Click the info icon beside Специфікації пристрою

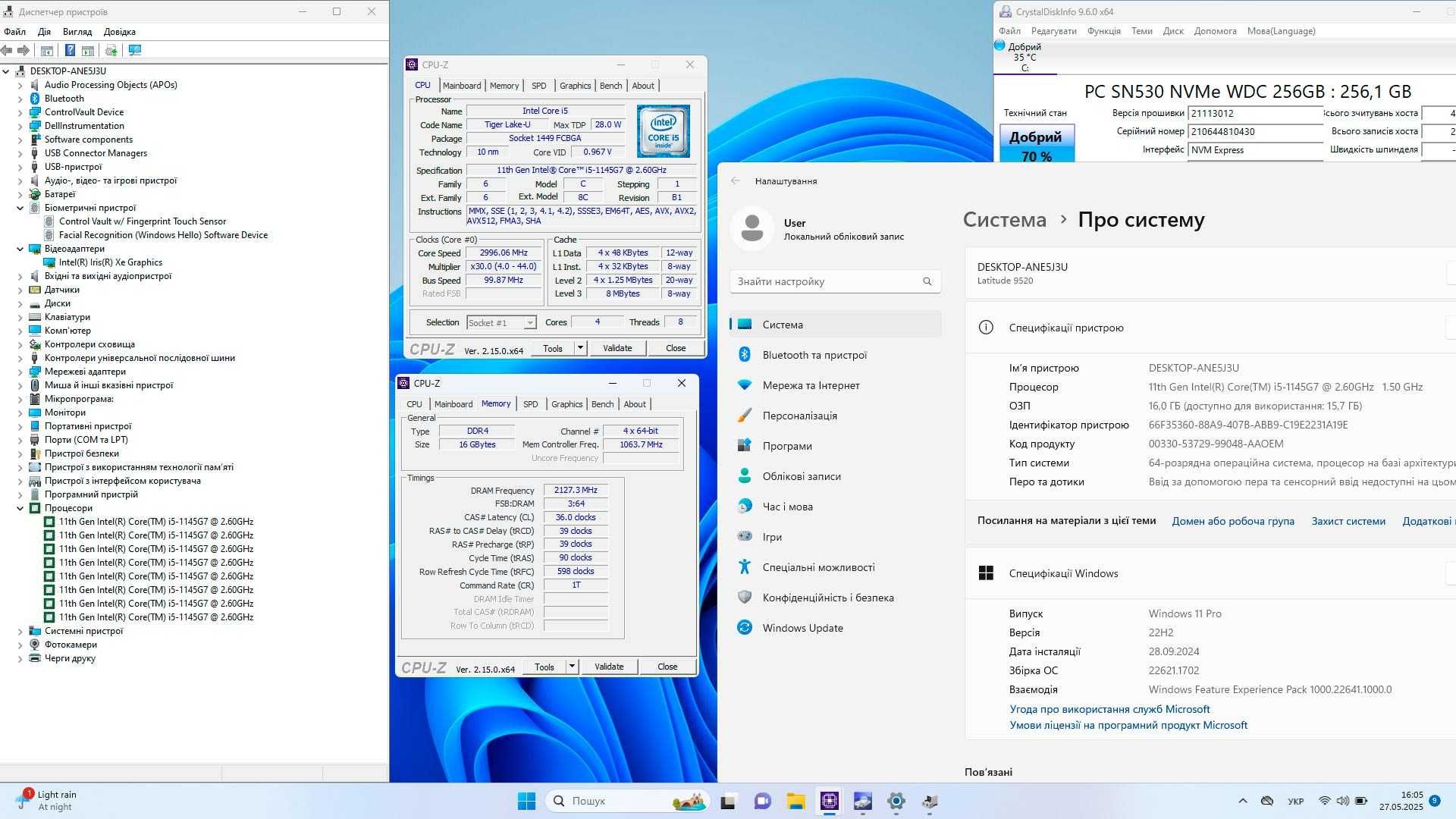pos(986,328)
